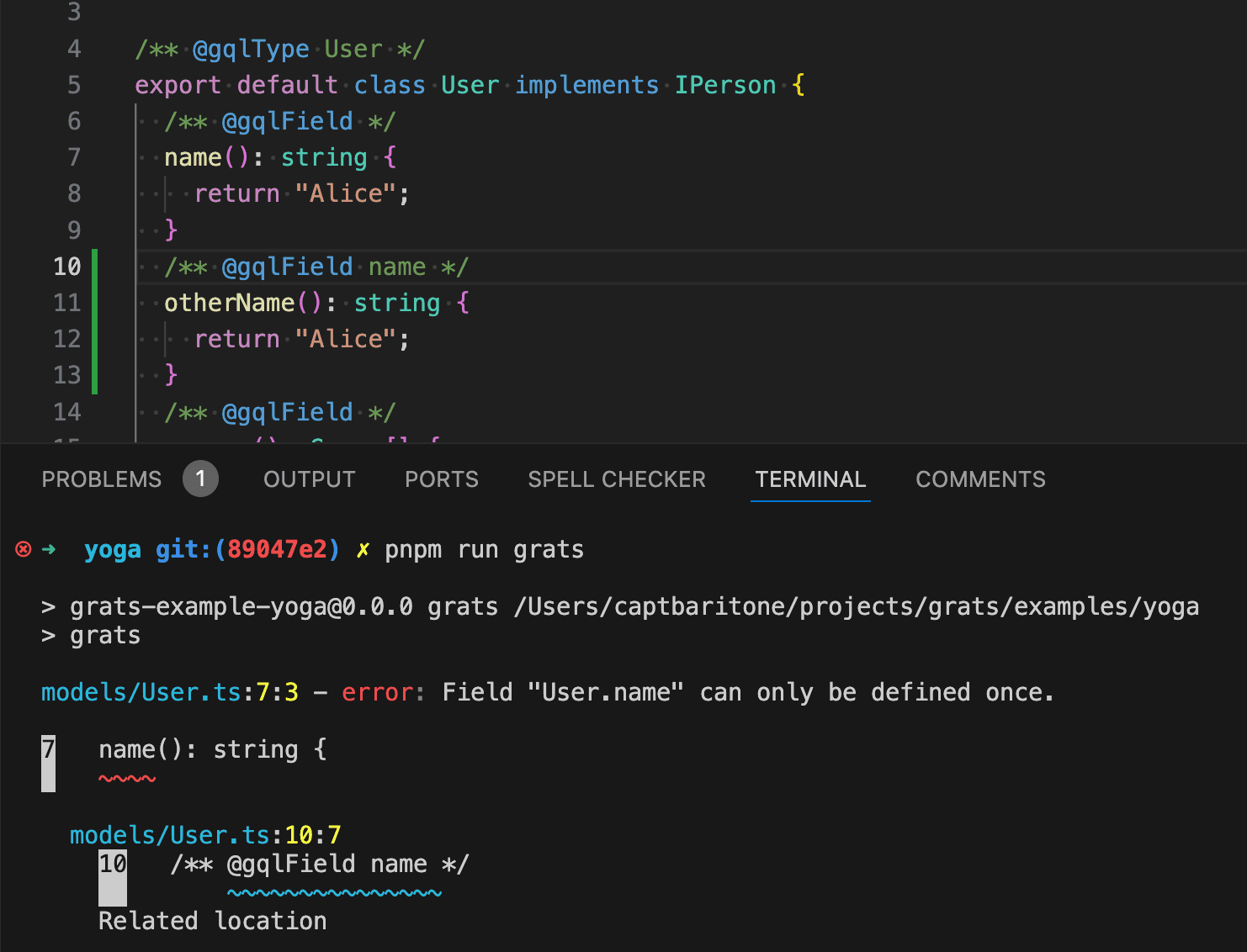Screen dimensions: 1247x952
Task: Switch to the OUTPUT tab
Action: [x=309, y=479]
